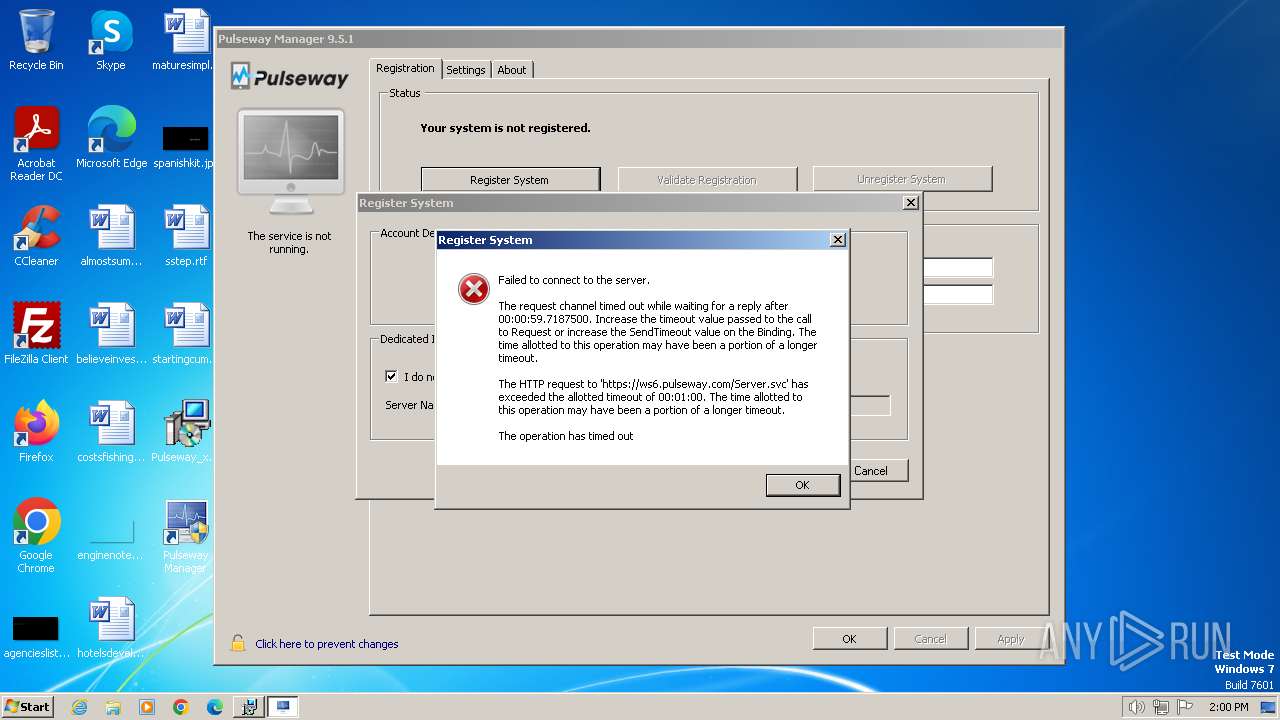1280x720 pixels.
Task: Click OK in Pulseway Manager window
Action: (849, 639)
